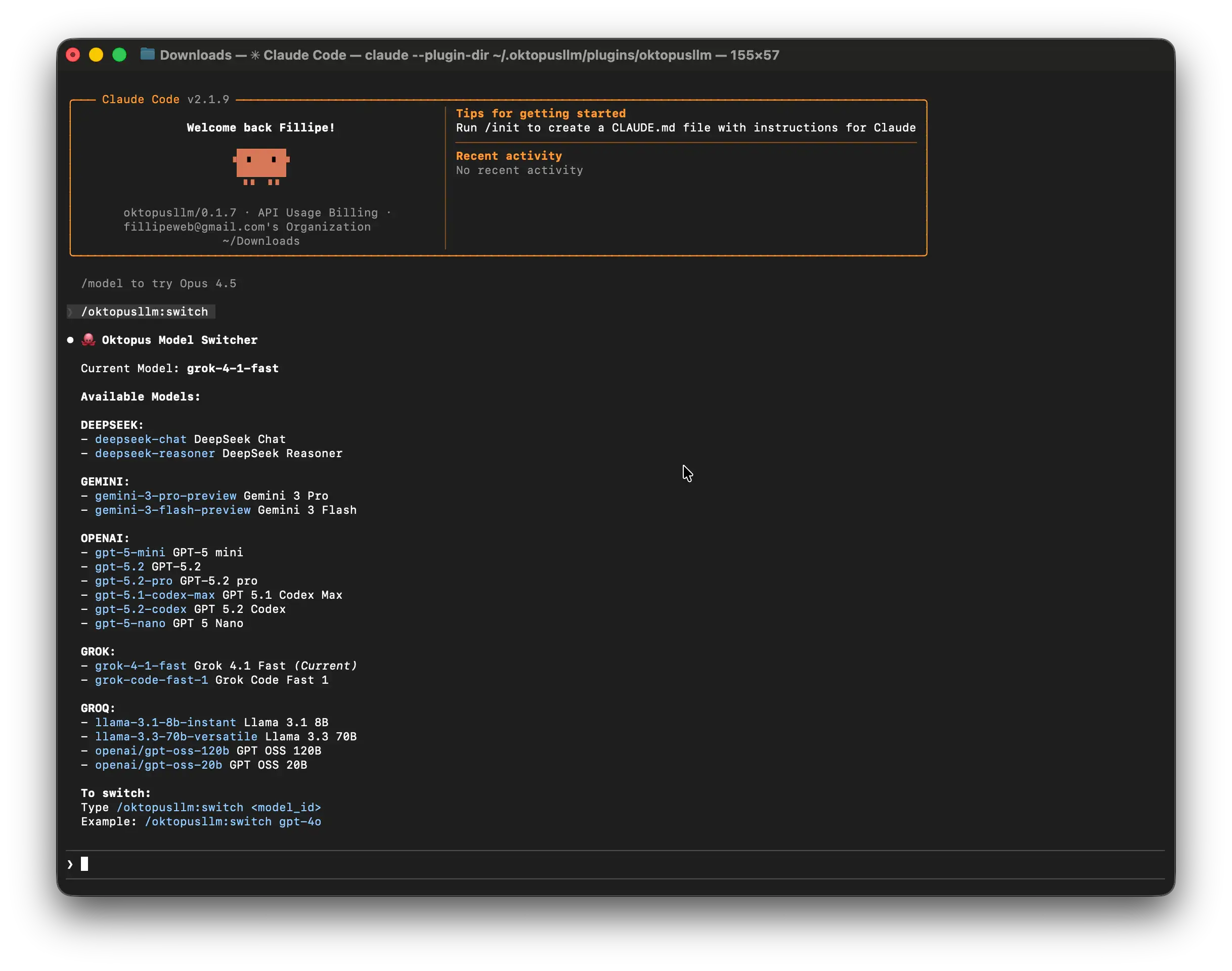Viewport: 1232px width, 971px height.
Task: Click the window title showing Downloads path
Action: point(469,55)
